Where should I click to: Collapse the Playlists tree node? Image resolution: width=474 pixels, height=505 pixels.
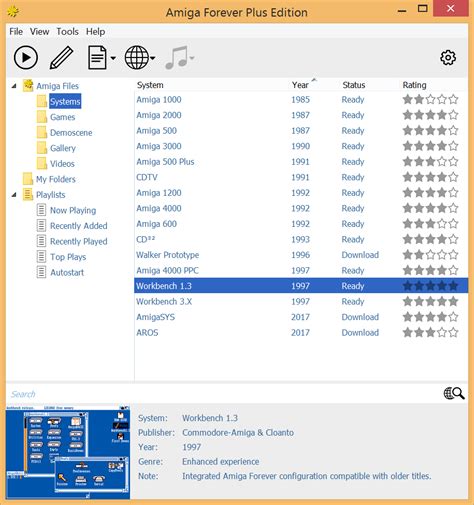tap(14, 195)
